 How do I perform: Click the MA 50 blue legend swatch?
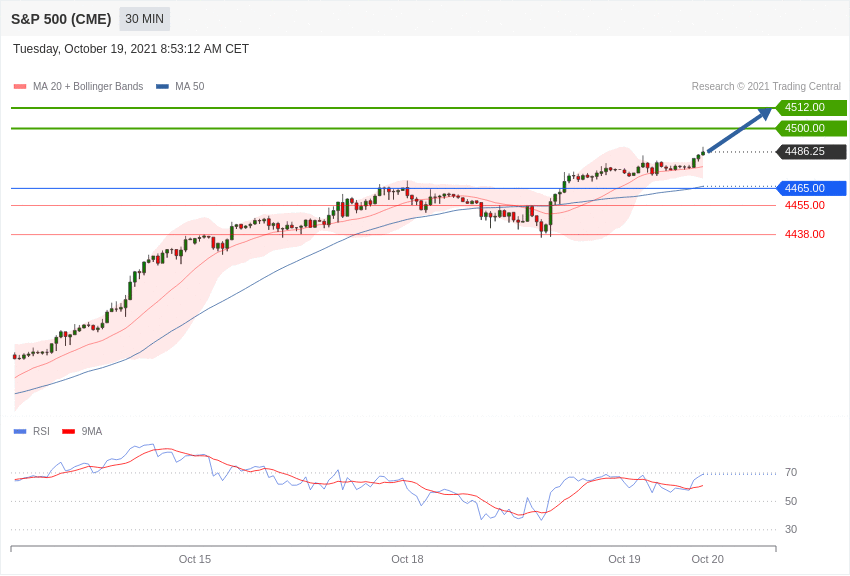click(x=162, y=87)
